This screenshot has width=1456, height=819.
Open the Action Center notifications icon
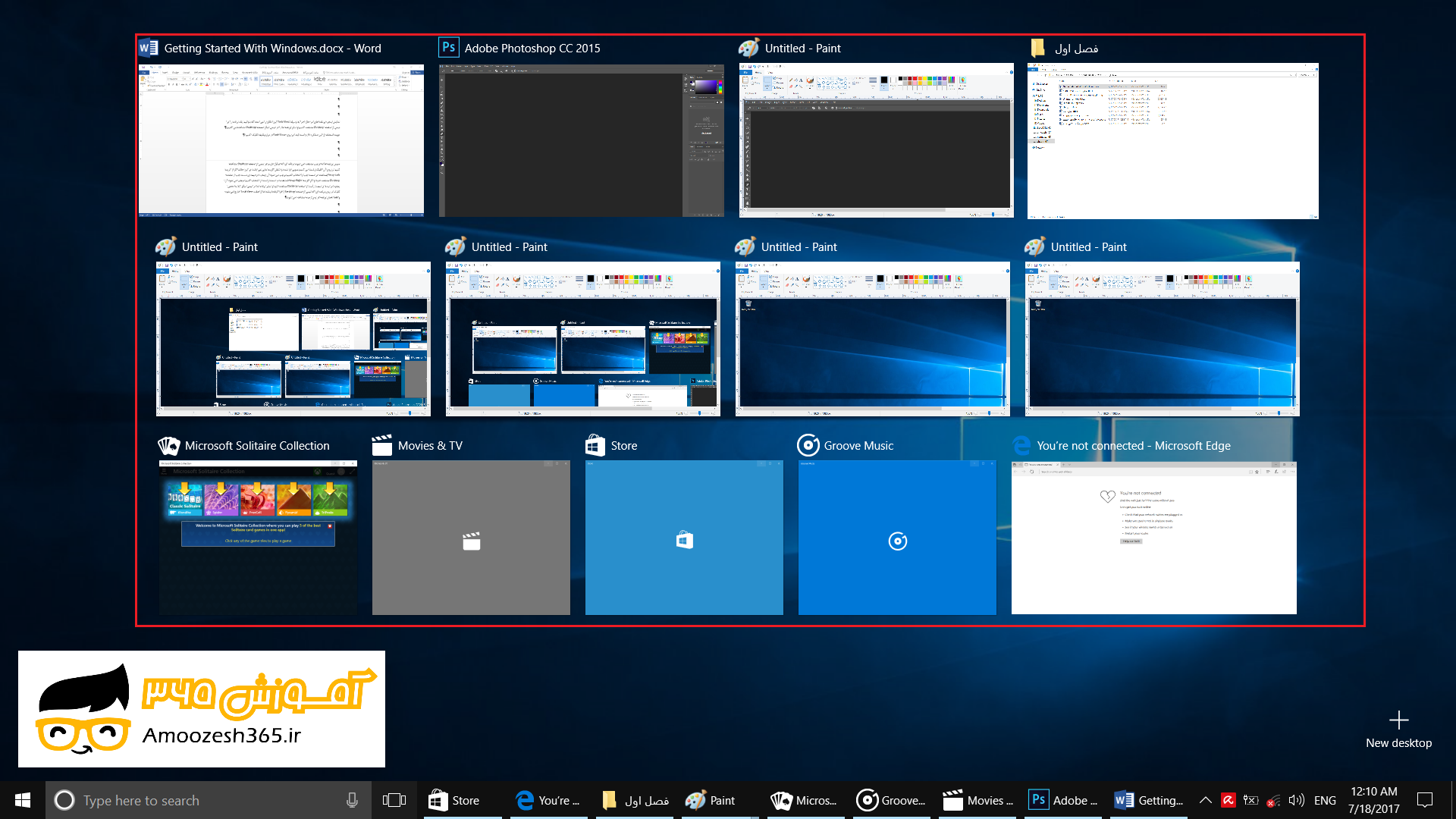point(1425,800)
